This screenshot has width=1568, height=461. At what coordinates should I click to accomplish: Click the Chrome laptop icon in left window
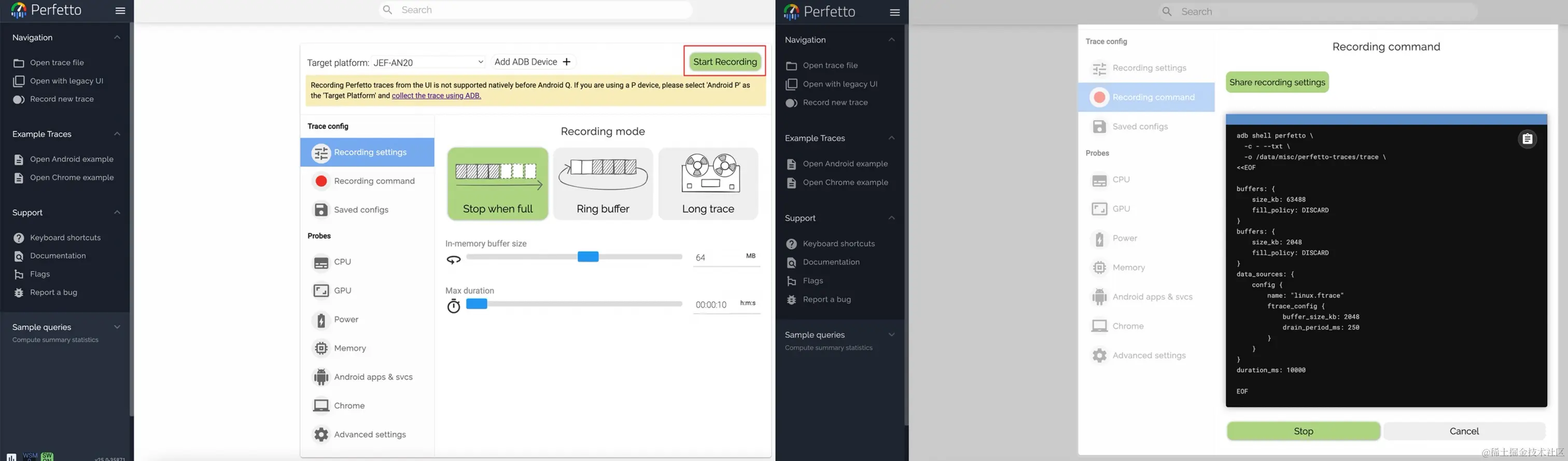click(321, 406)
